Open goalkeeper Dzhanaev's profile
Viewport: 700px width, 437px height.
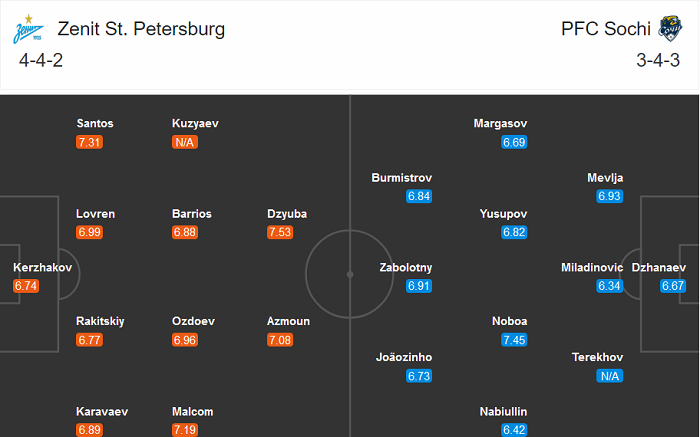click(658, 267)
